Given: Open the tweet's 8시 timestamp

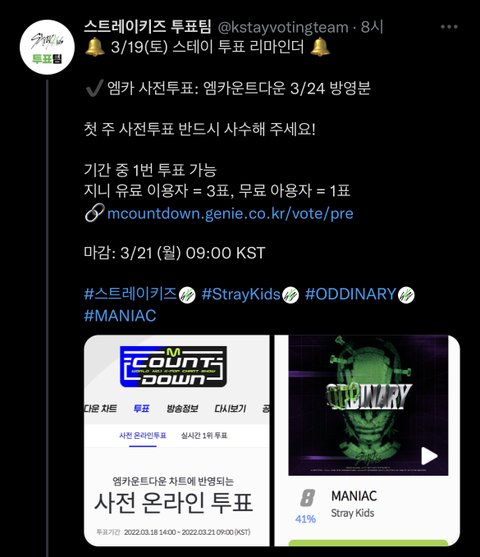Looking at the screenshot, I should (372, 27).
